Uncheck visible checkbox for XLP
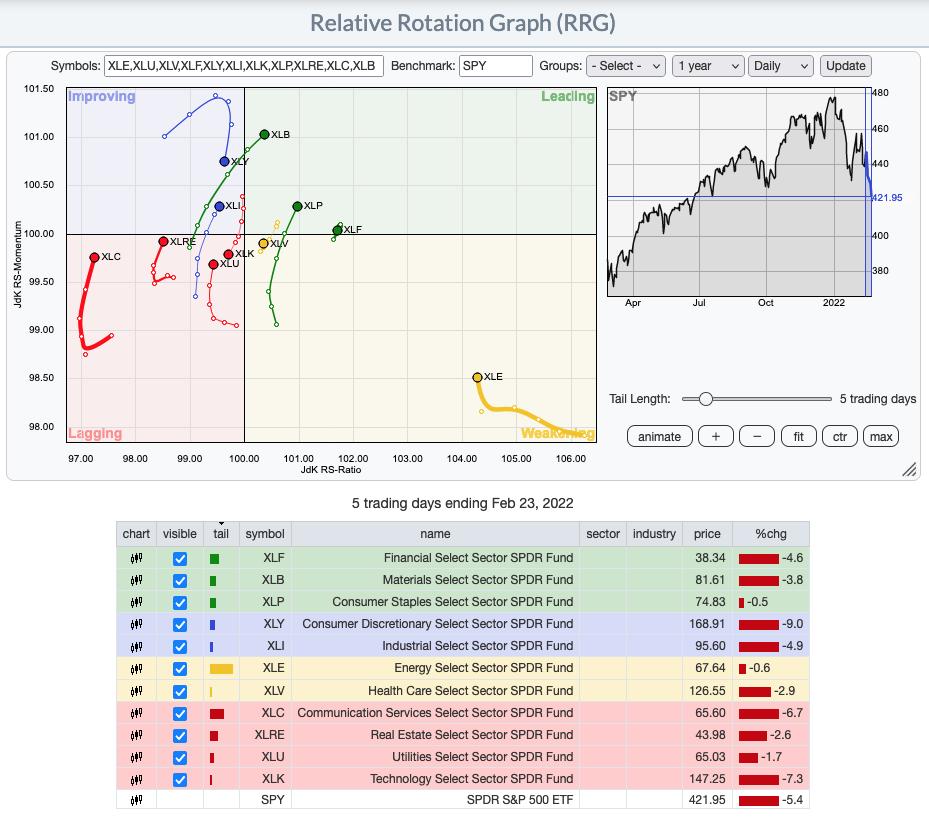This screenshot has height=818, width=929. click(x=180, y=602)
